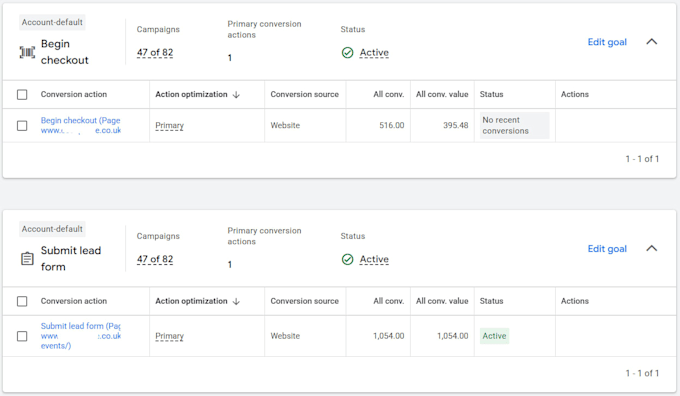The image size is (680, 396).
Task: Check the Submit lead form (Page) row checkbox
Action: tap(22, 336)
